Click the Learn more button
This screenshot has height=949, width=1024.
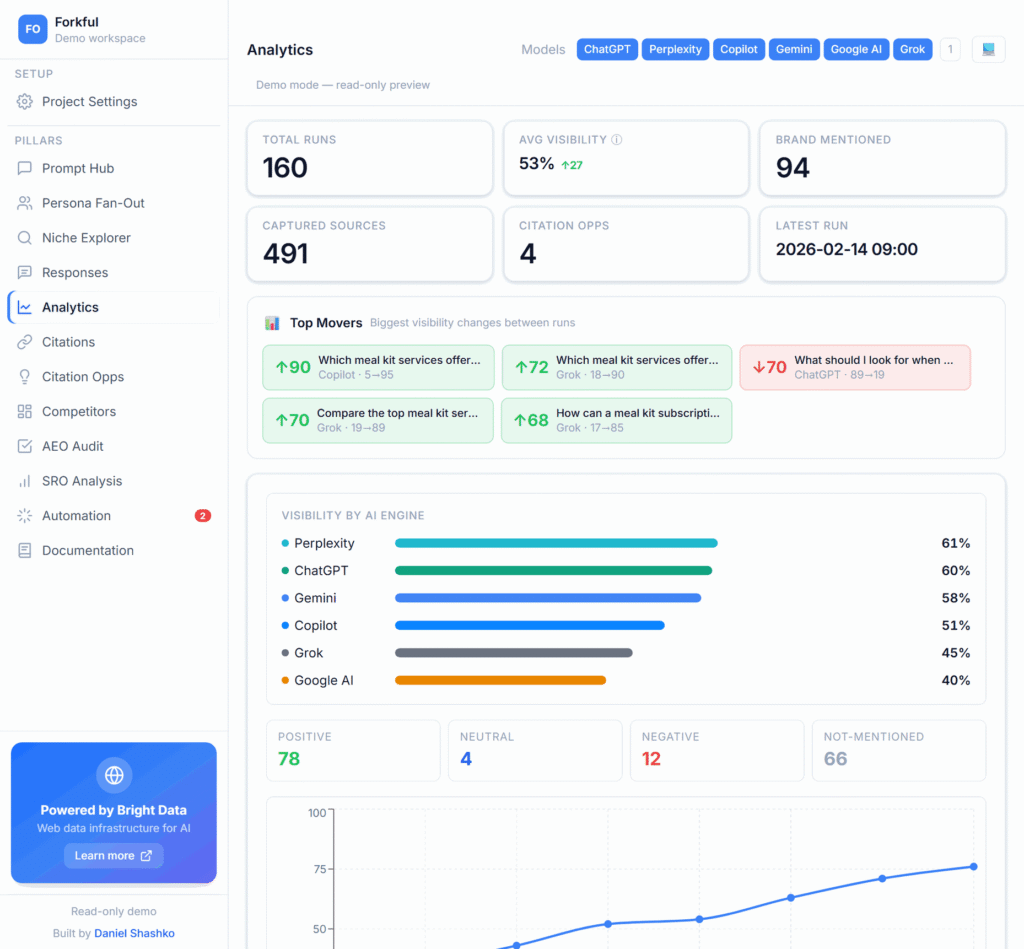[114, 856]
